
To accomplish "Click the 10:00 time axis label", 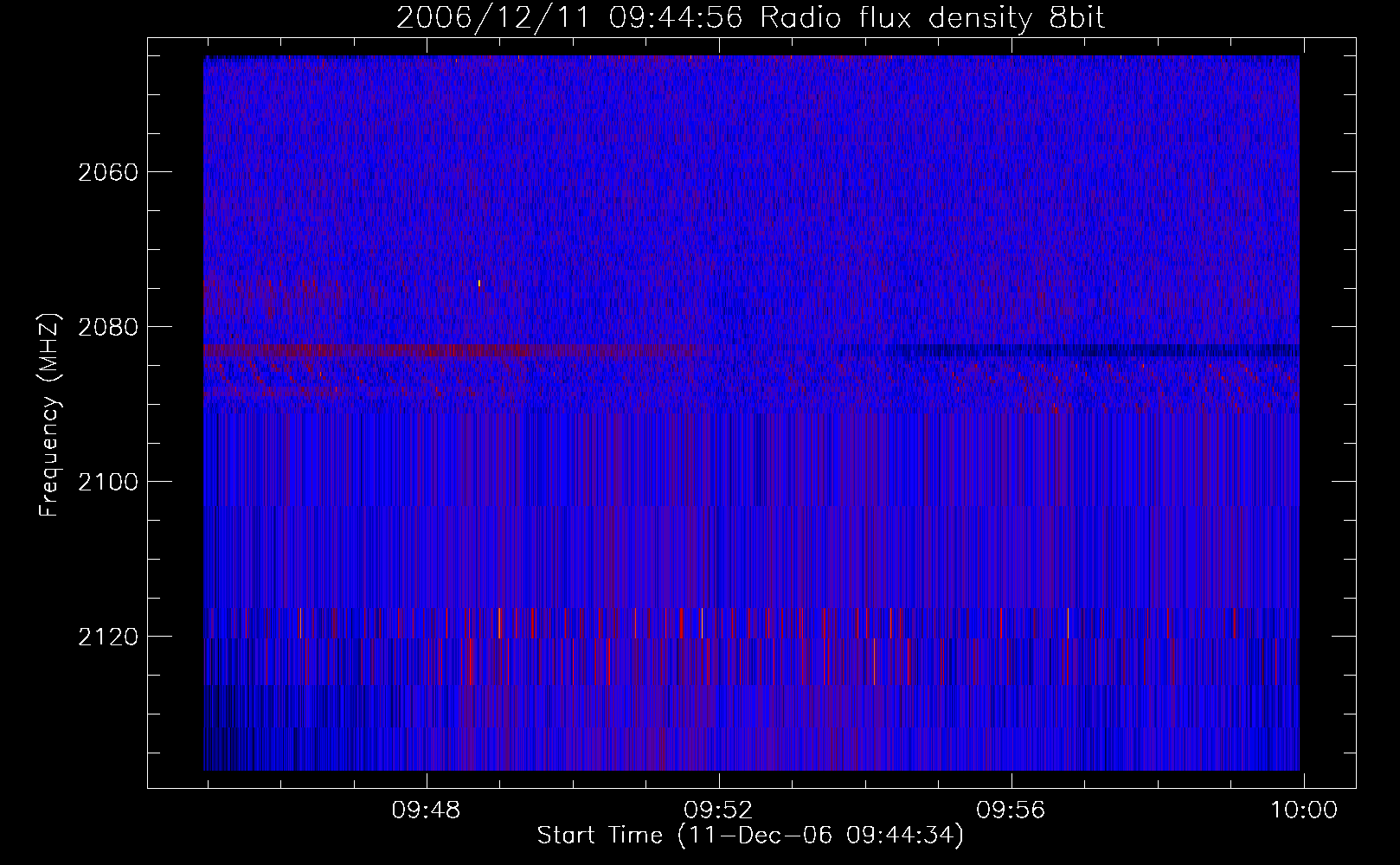I will [1303, 811].
